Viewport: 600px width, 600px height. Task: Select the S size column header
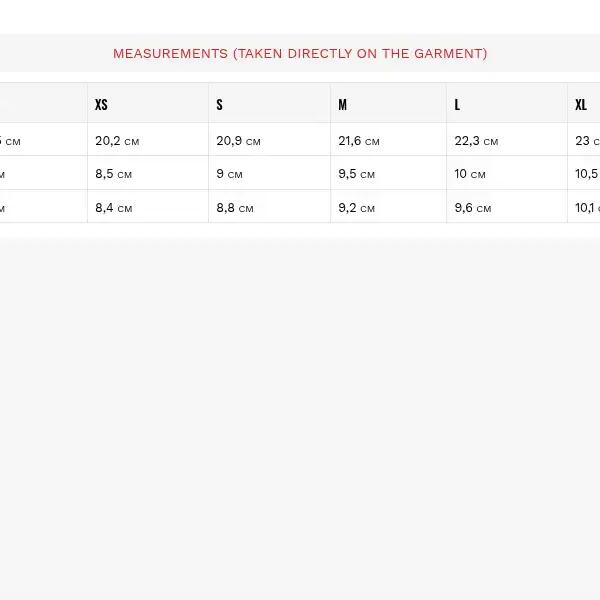tap(219, 105)
